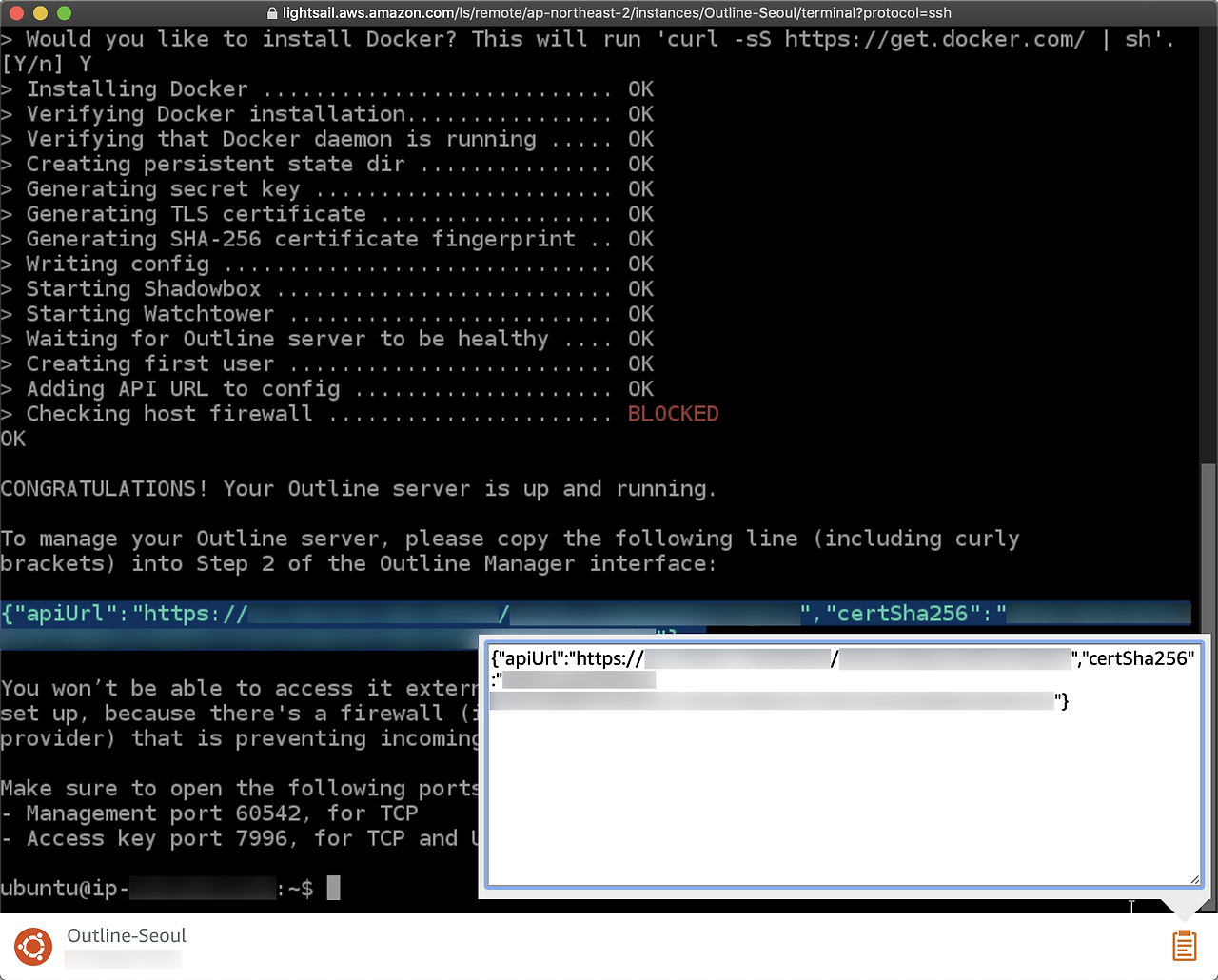Click the certSha256 text inside the popup

1138,657
